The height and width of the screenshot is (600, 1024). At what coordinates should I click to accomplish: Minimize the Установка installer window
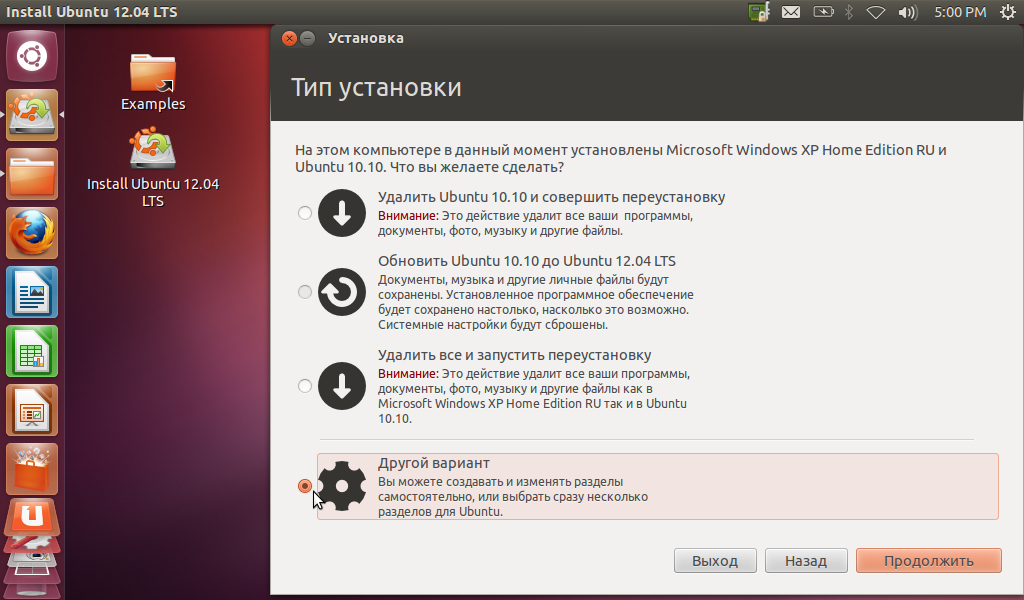(308, 39)
